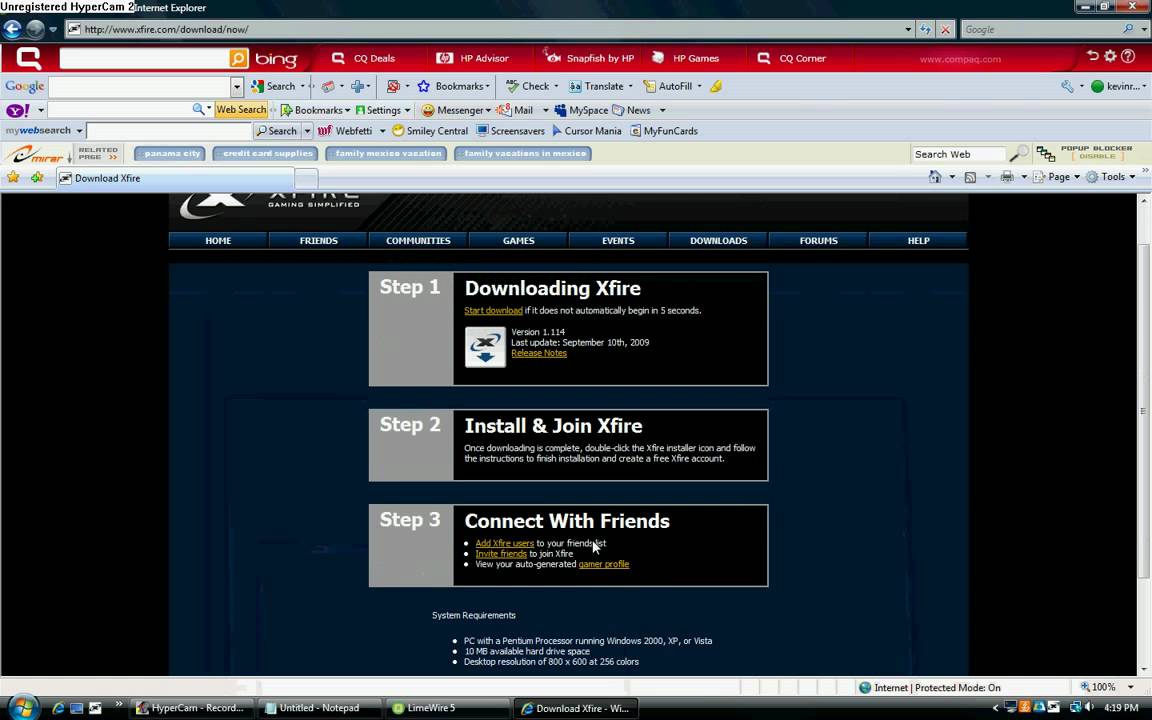Click the Print icon in command bar
This screenshot has width=1152, height=720.
(x=1007, y=177)
